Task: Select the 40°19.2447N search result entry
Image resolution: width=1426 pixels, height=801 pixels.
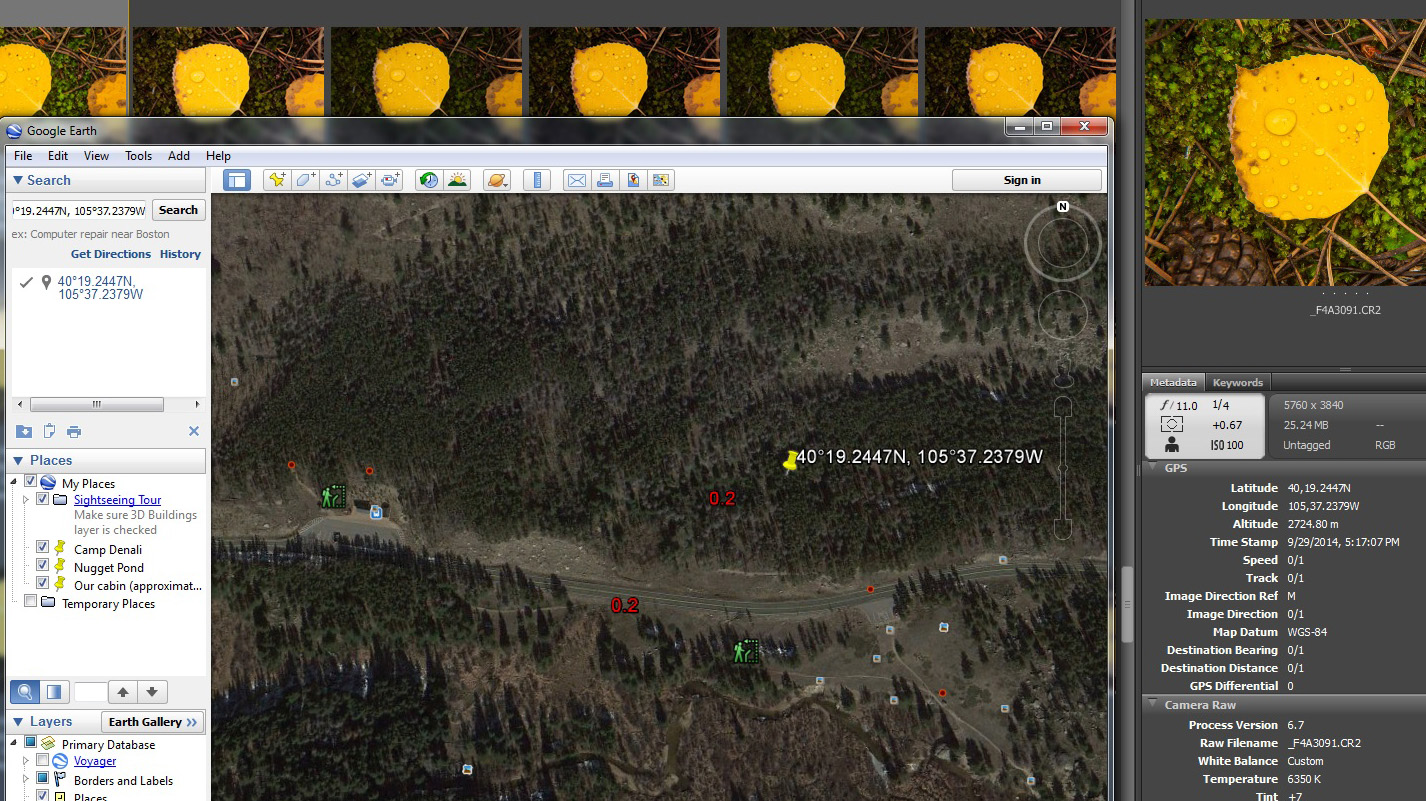Action: (x=100, y=288)
